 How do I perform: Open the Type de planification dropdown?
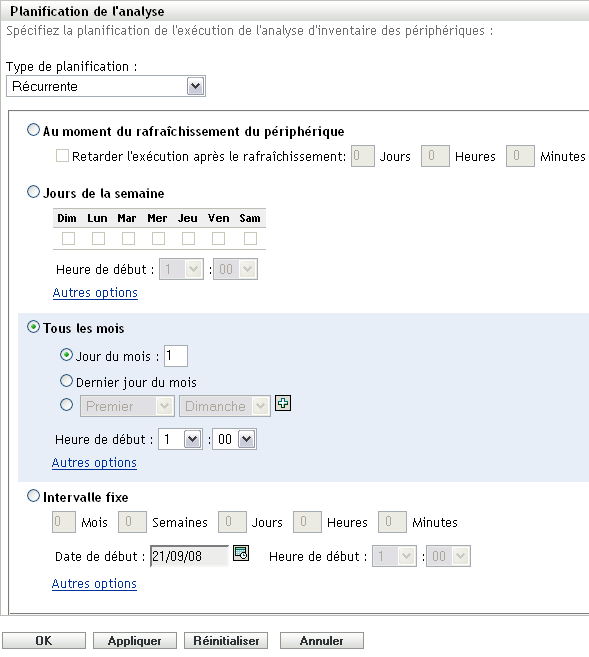[106, 86]
